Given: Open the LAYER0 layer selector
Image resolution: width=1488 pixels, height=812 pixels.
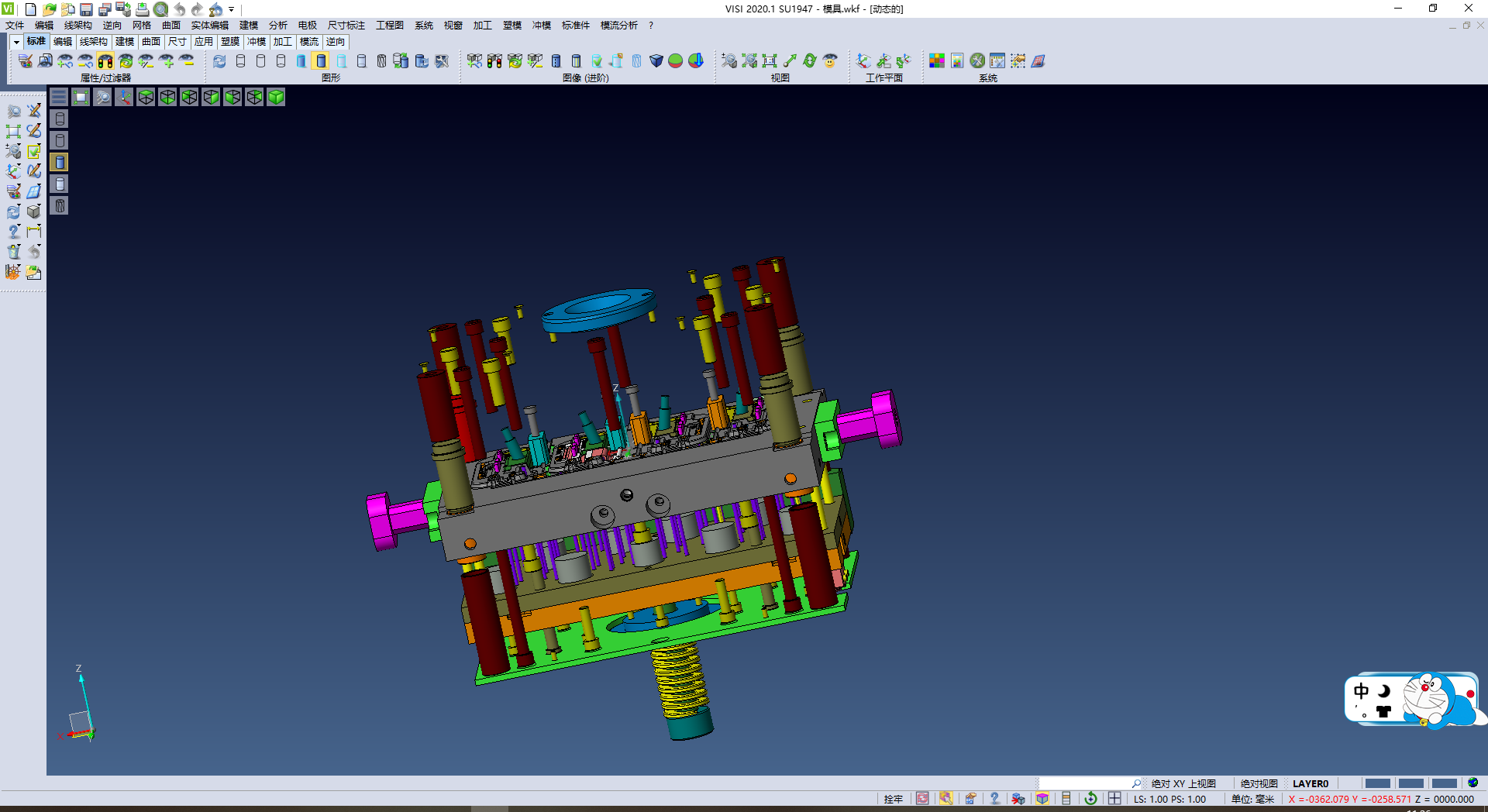Looking at the screenshot, I should 1310,783.
